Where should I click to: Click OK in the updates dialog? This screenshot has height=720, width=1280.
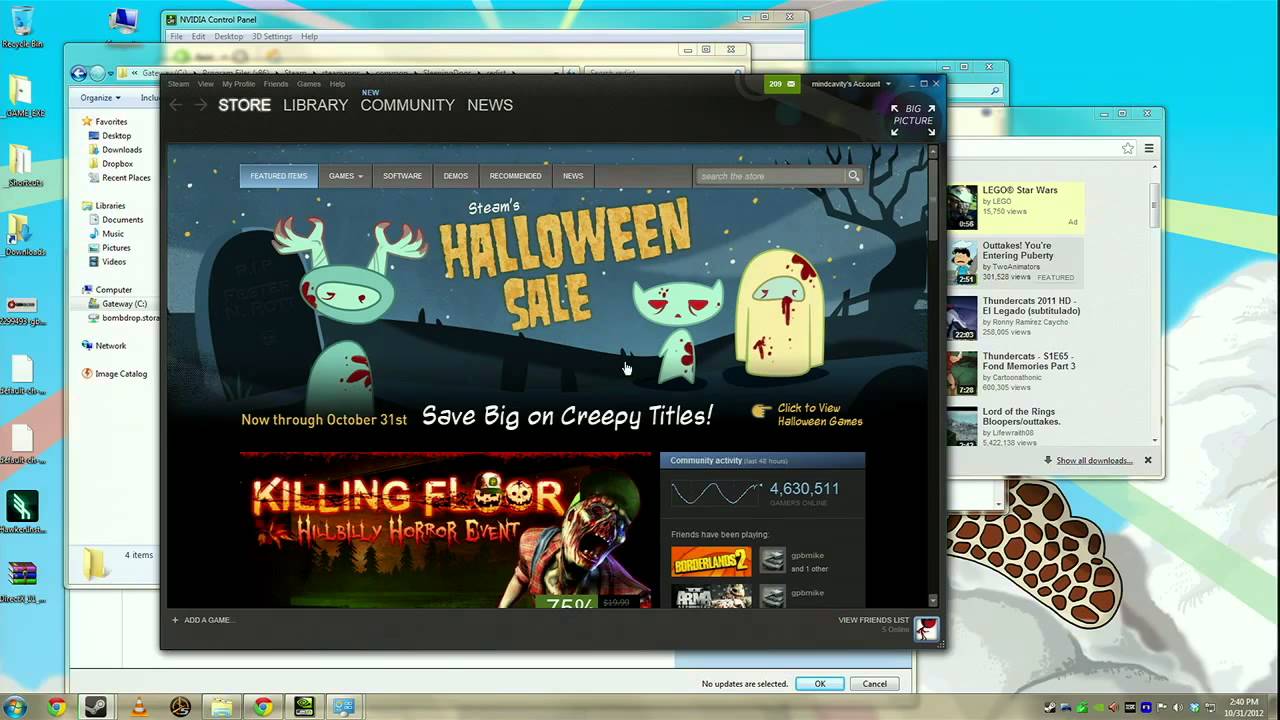820,684
